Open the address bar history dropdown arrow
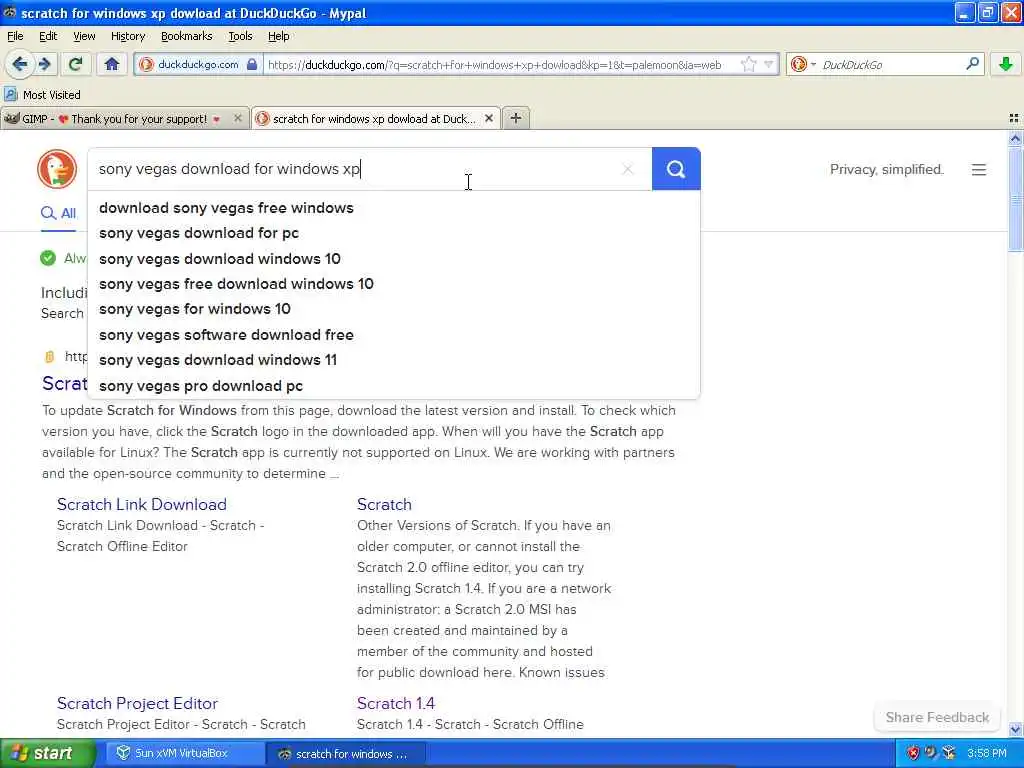 769,64
